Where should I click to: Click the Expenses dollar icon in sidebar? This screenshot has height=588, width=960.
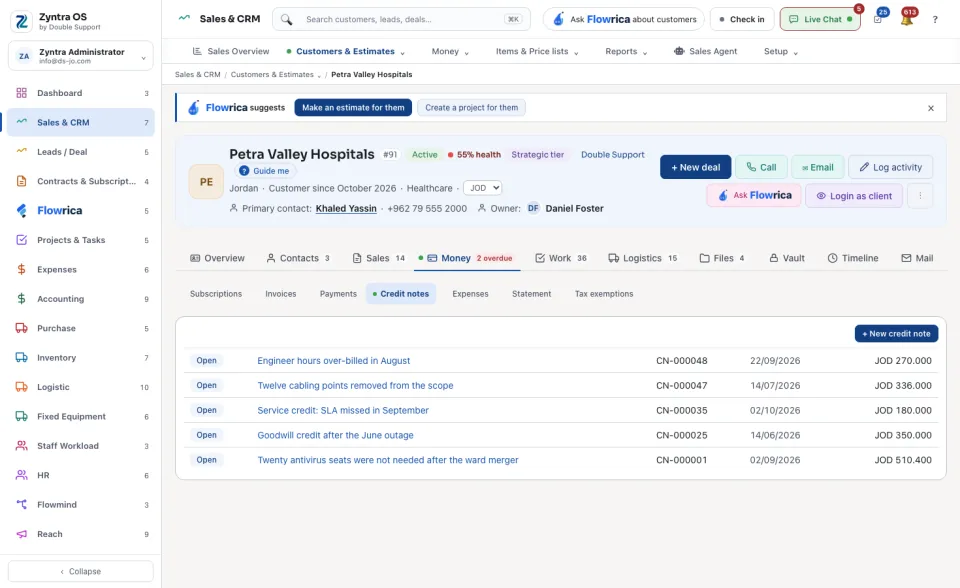21,270
